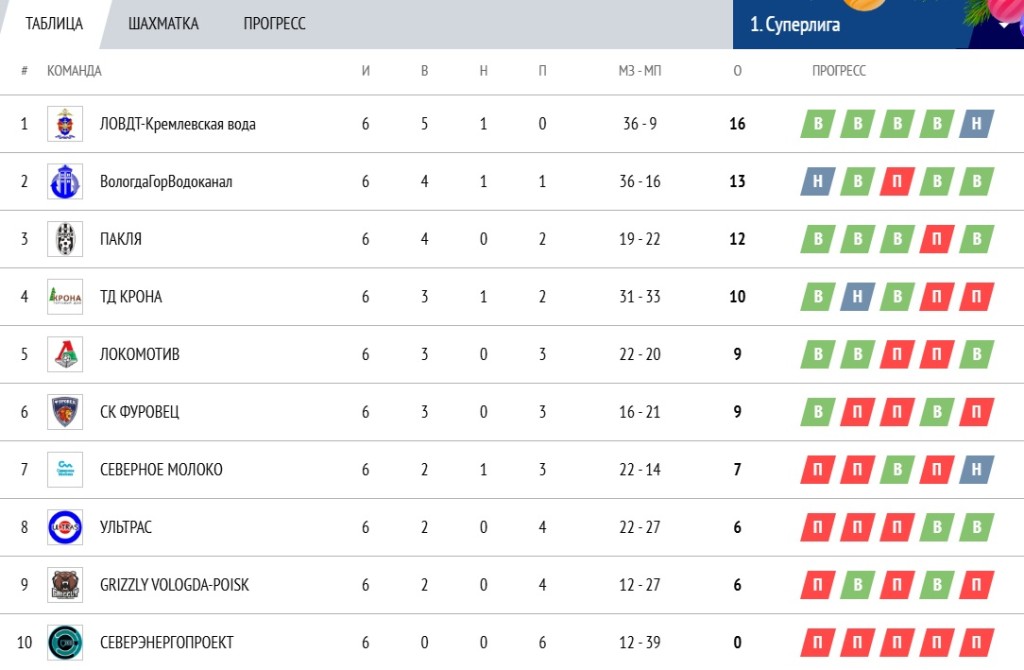Click the ЛОВДТ-Кремлевская вода team logo
This screenshot has height=670, width=1024.
(x=65, y=124)
